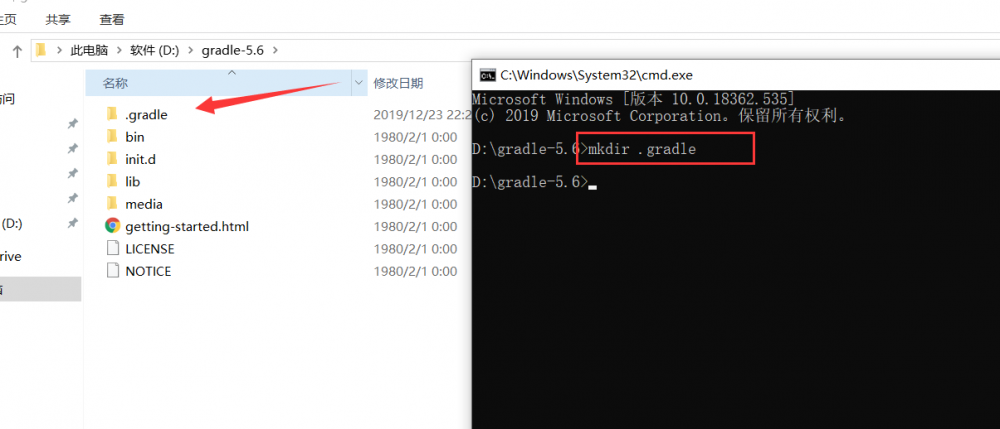Open the 共享 ribbon tab
This screenshot has height=429, width=1000.
click(58, 20)
